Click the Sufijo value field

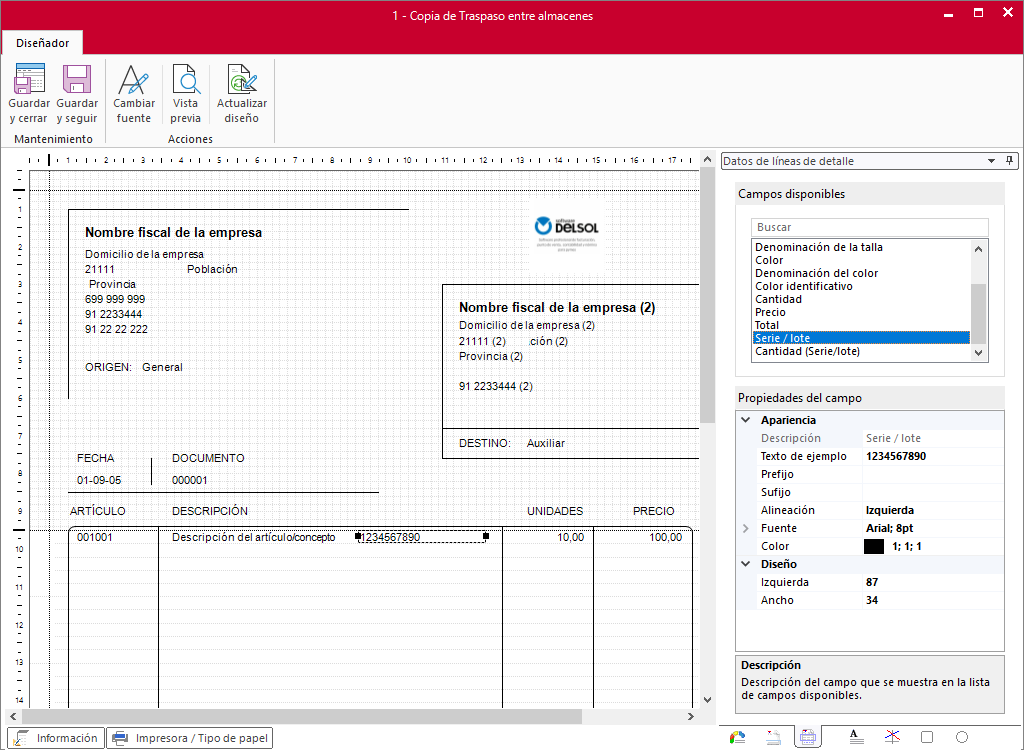[x=934, y=492]
